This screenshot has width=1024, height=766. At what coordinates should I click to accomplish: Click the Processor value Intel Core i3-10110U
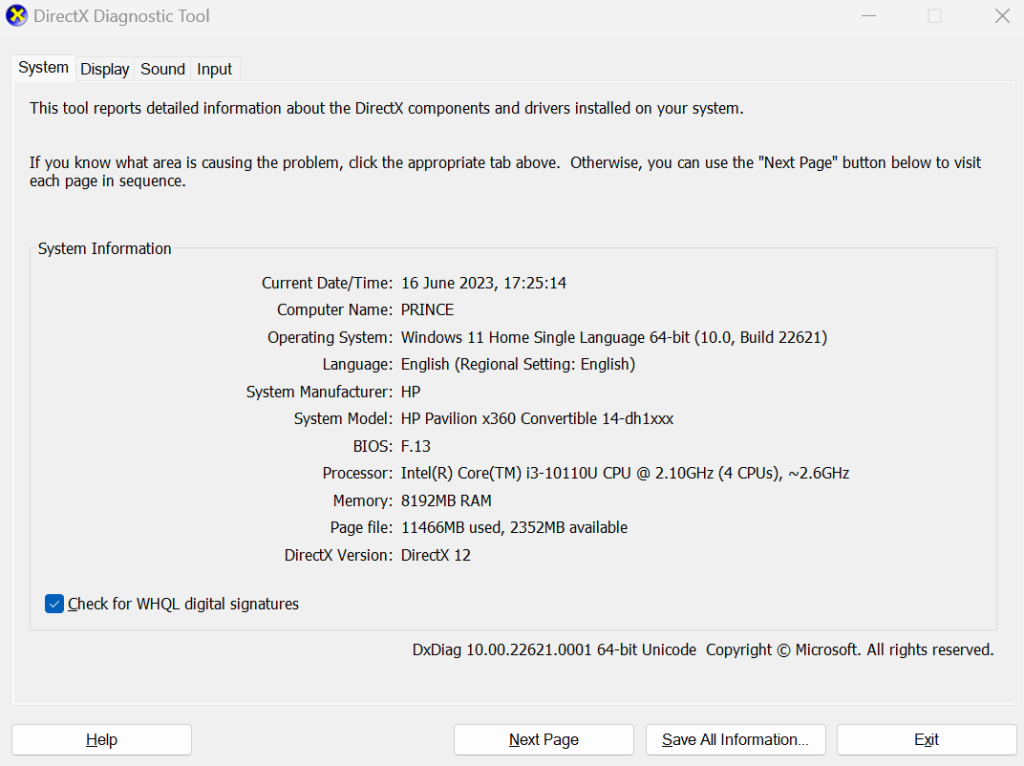[625, 473]
